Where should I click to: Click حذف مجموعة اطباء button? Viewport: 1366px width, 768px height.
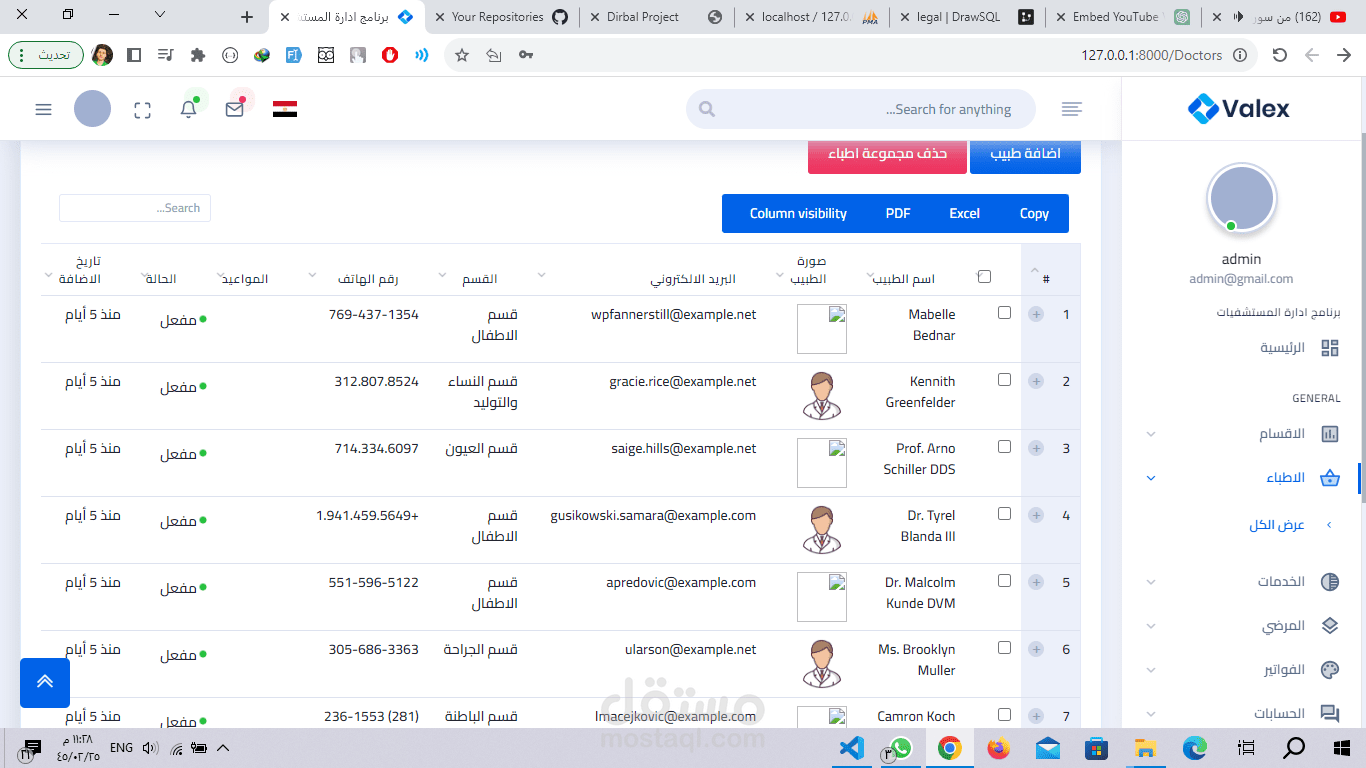(x=887, y=154)
